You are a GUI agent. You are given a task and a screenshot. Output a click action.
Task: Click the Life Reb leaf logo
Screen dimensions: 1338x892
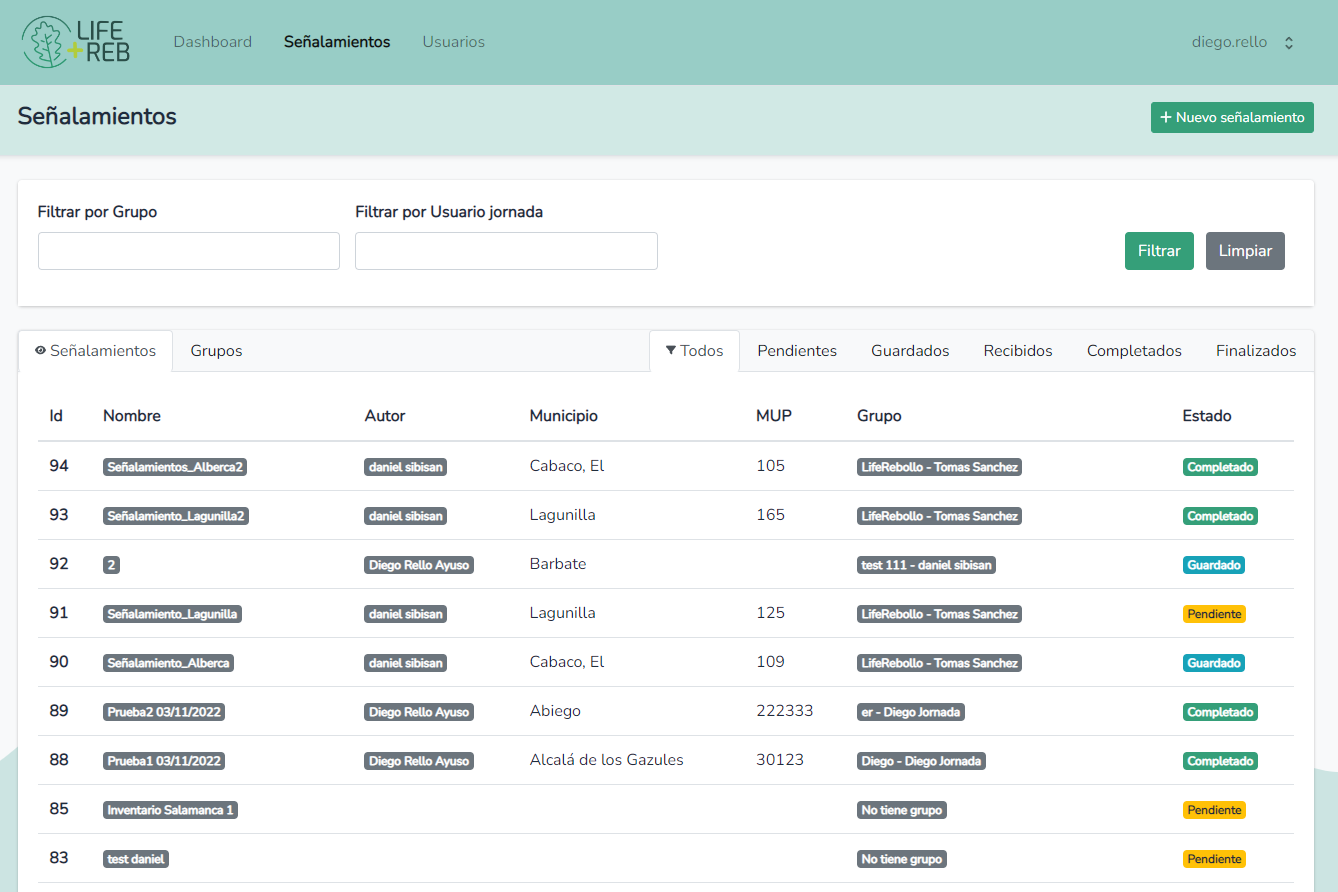click(x=76, y=42)
